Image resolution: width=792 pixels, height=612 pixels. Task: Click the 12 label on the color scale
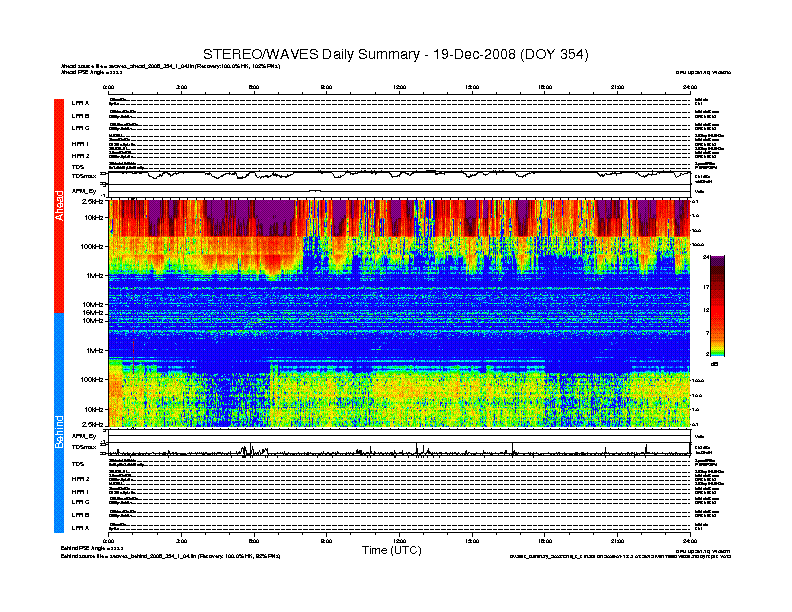(x=706, y=310)
